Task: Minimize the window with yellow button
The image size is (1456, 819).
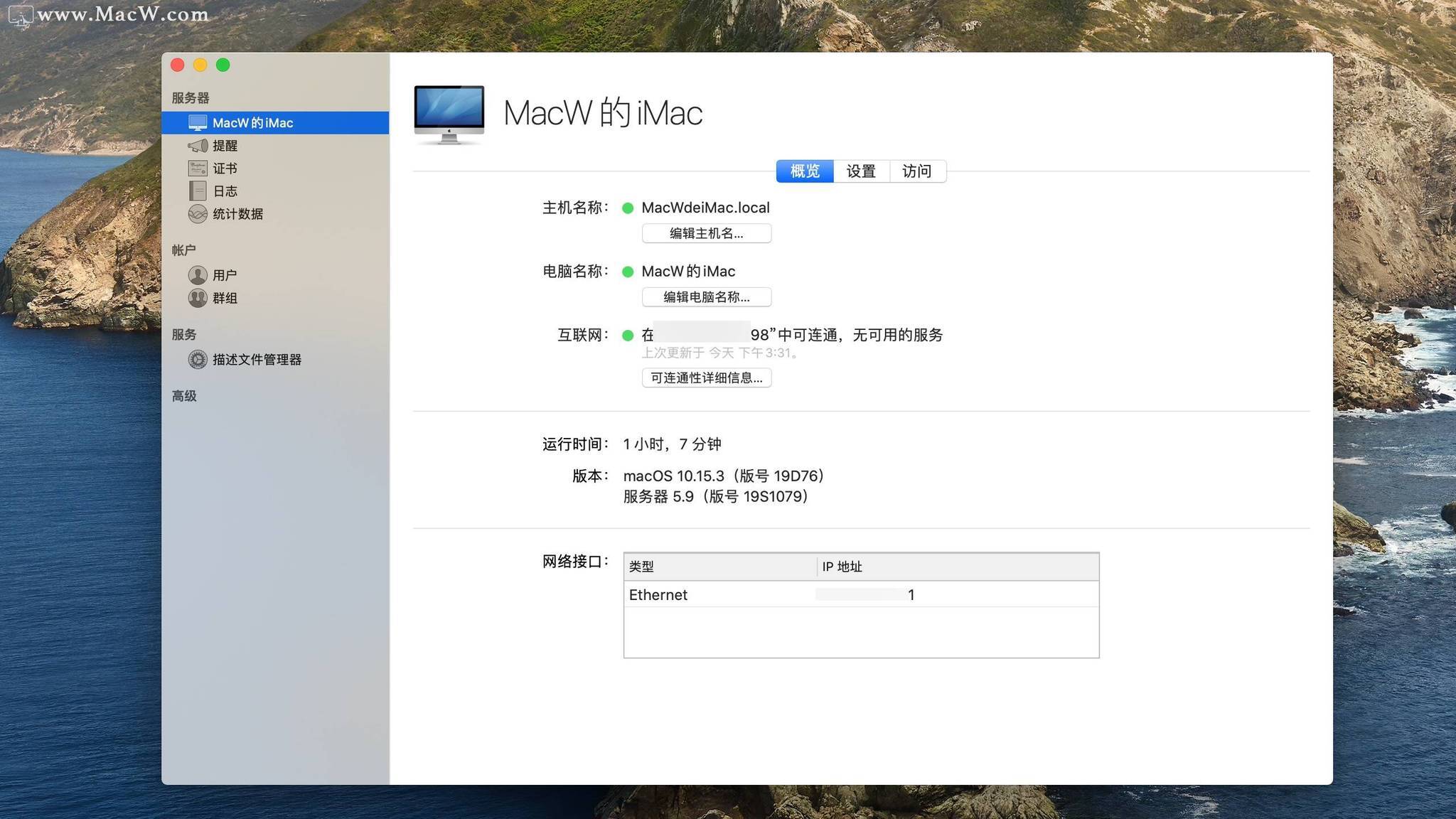Action: point(200,65)
